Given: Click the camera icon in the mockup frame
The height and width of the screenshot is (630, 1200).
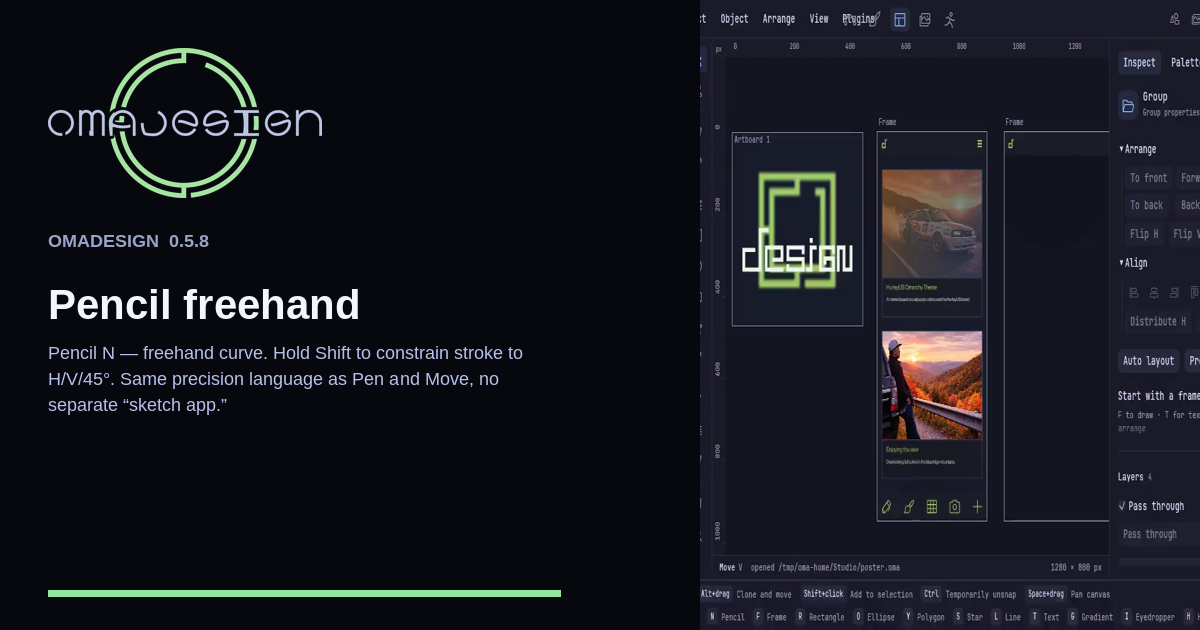Looking at the screenshot, I should point(955,507).
